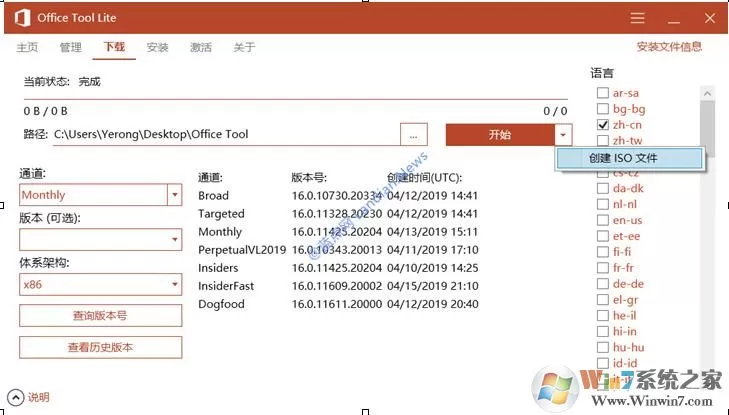Select the nl-nl language checkbox
Image resolution: width=729 pixels, height=415 pixels.
tap(603, 204)
